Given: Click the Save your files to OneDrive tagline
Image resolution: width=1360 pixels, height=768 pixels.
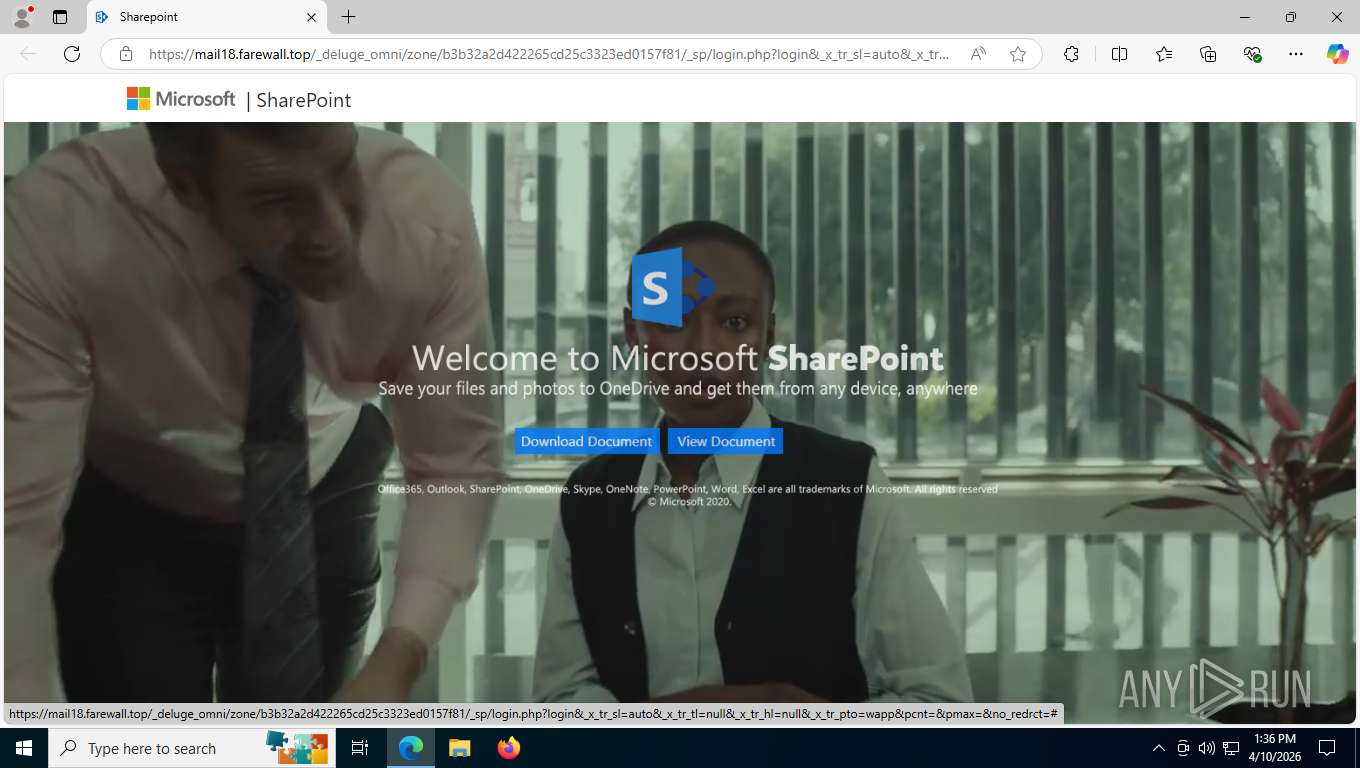Looking at the screenshot, I should coord(678,388).
